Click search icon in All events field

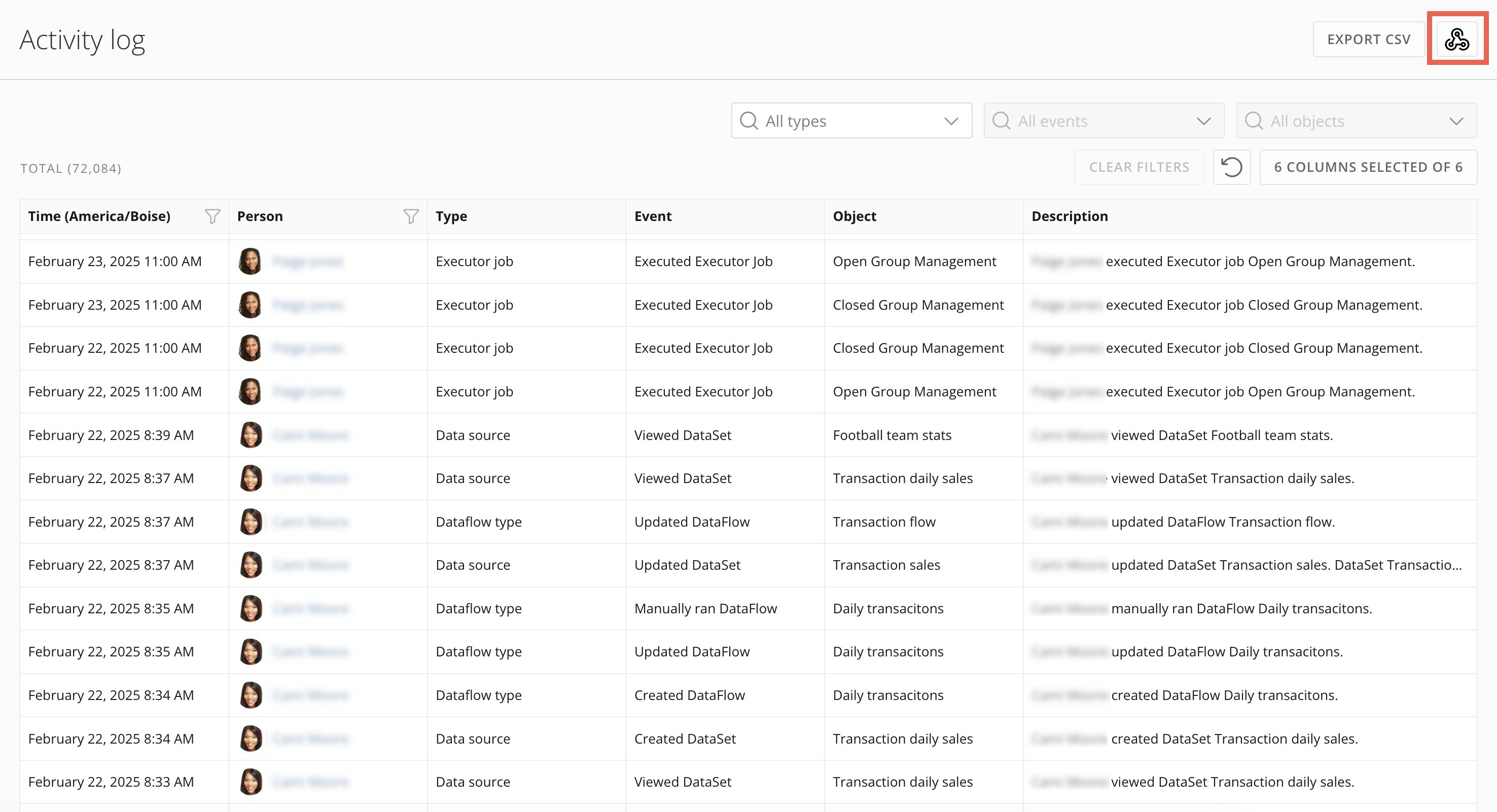(1001, 121)
